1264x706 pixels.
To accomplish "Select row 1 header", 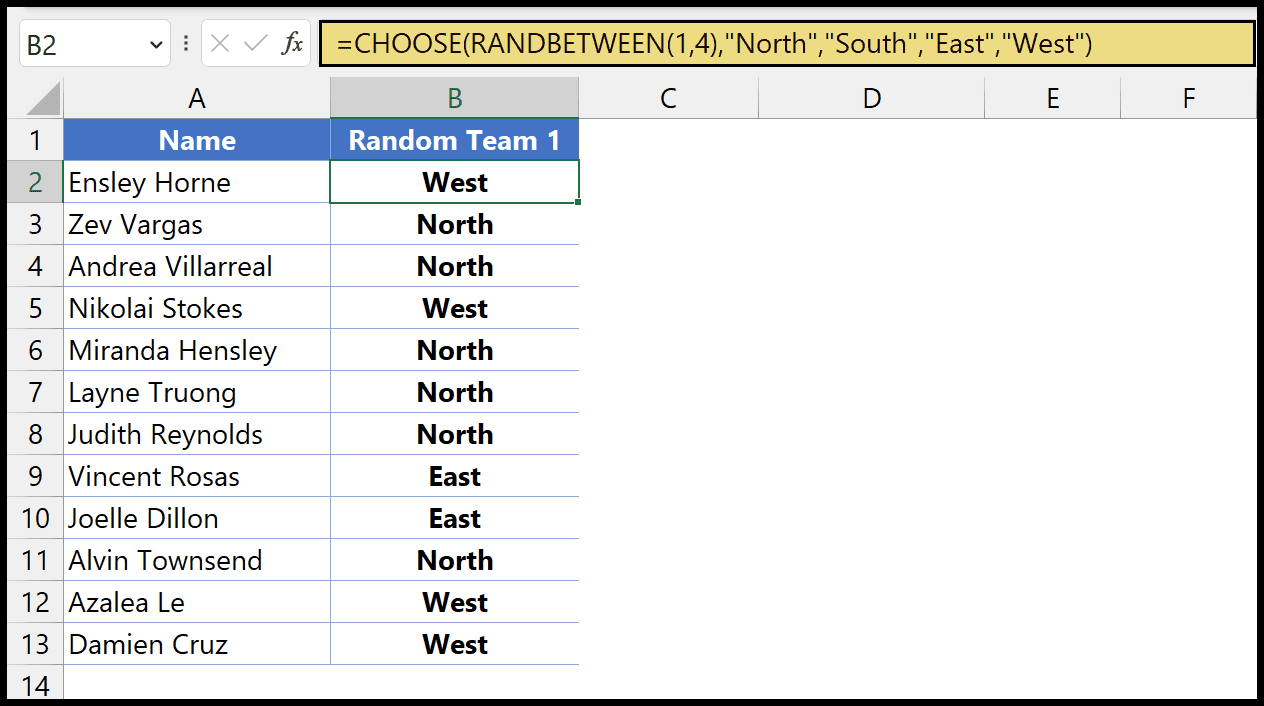I will click(x=35, y=140).
